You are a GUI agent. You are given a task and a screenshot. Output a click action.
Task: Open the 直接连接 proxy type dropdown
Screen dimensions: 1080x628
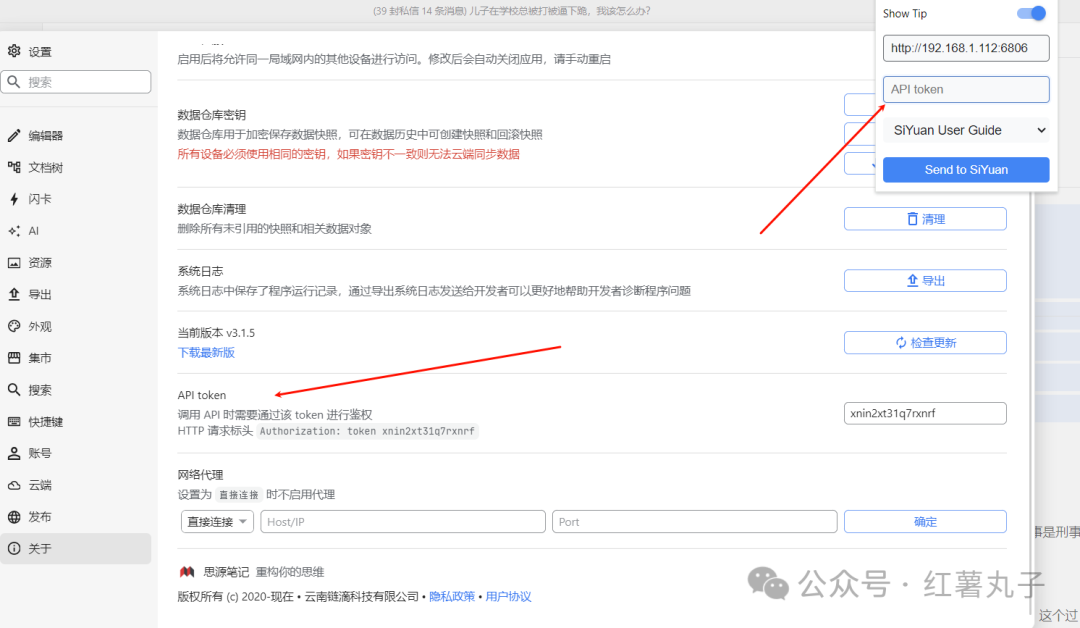(x=217, y=522)
